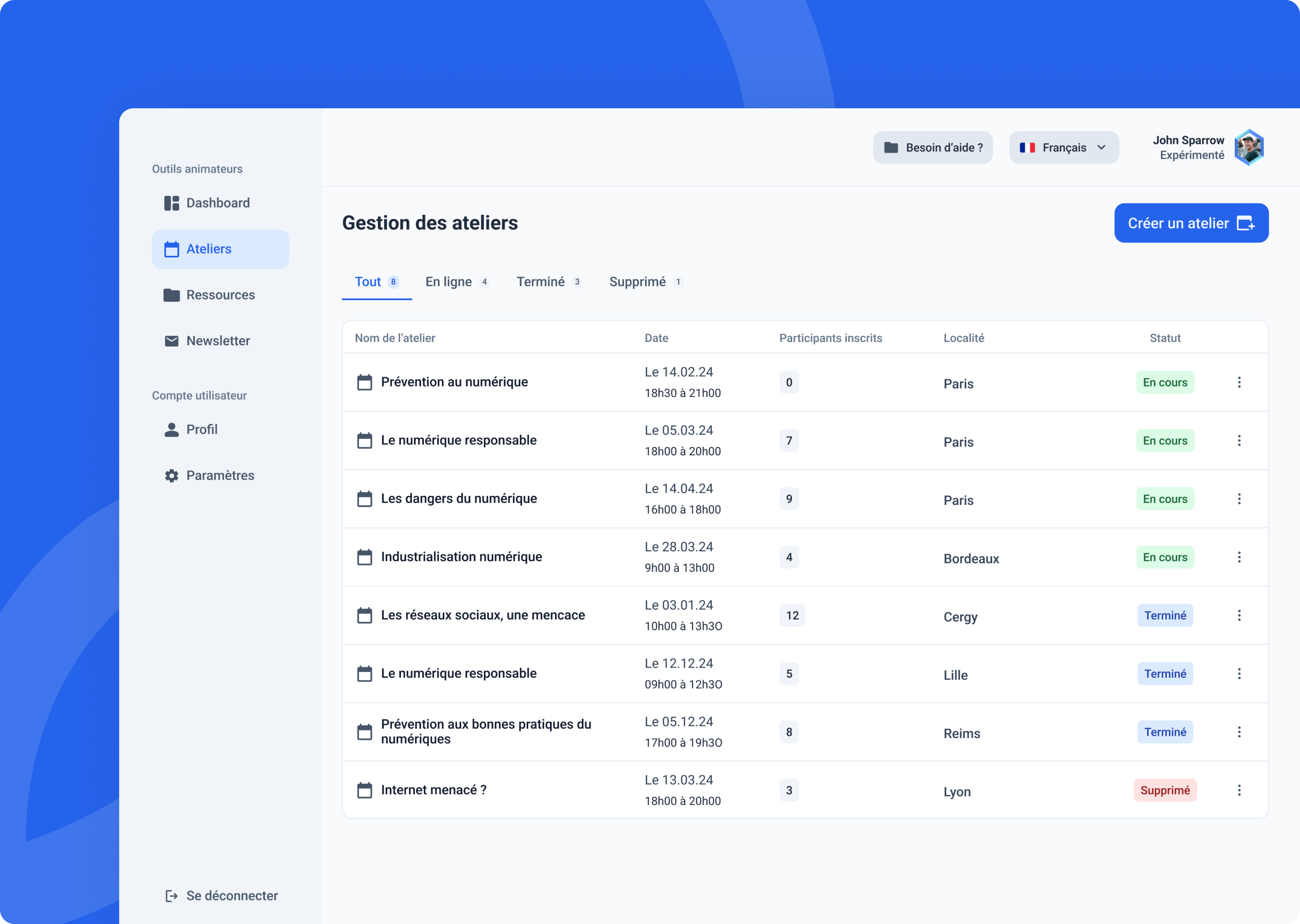The height and width of the screenshot is (924, 1300).
Task: Click the En cours status badge for Industrialisation numérique
Action: click(x=1165, y=557)
